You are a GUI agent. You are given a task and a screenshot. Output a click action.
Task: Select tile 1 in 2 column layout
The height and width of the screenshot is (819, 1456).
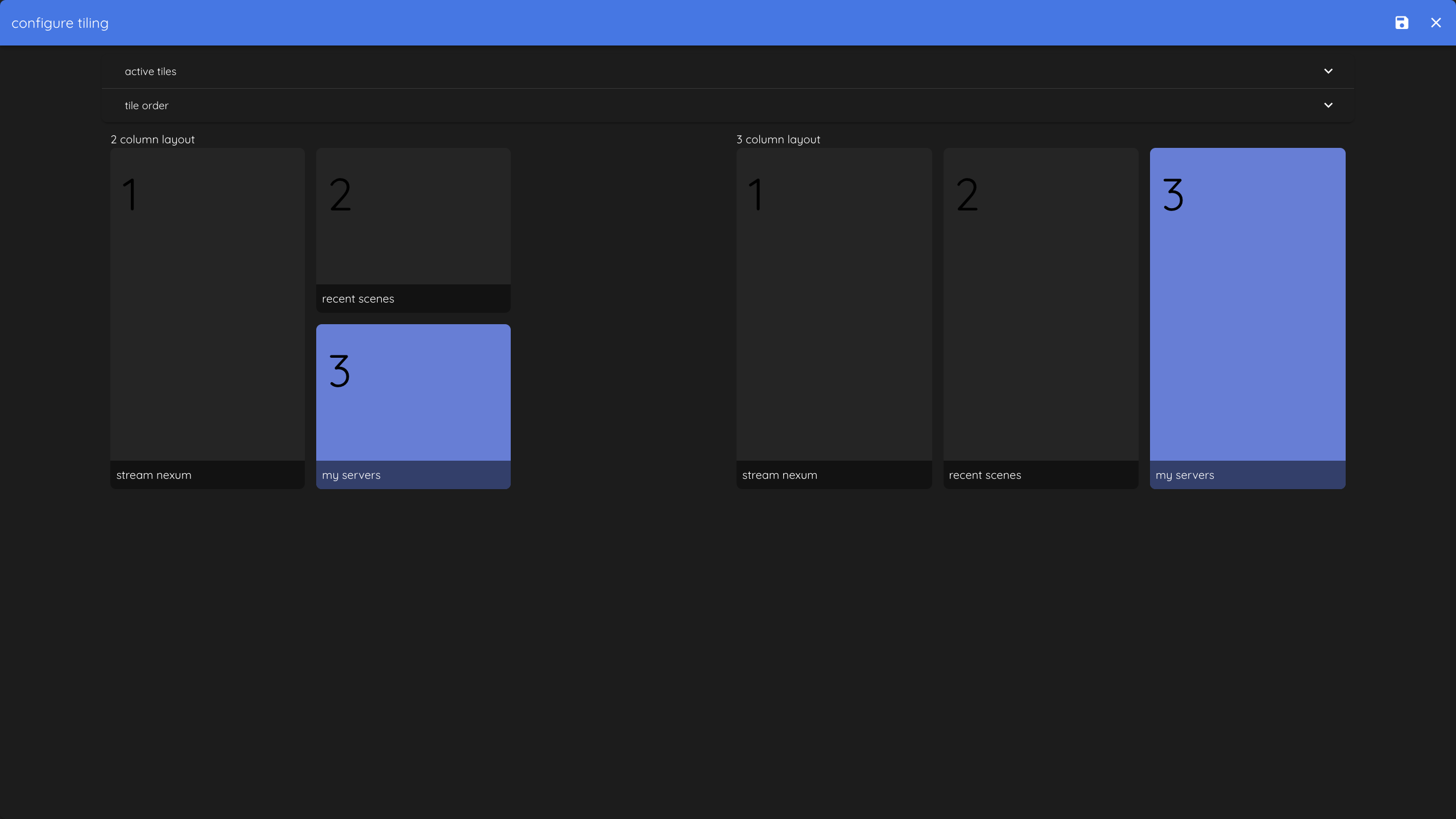click(x=207, y=304)
